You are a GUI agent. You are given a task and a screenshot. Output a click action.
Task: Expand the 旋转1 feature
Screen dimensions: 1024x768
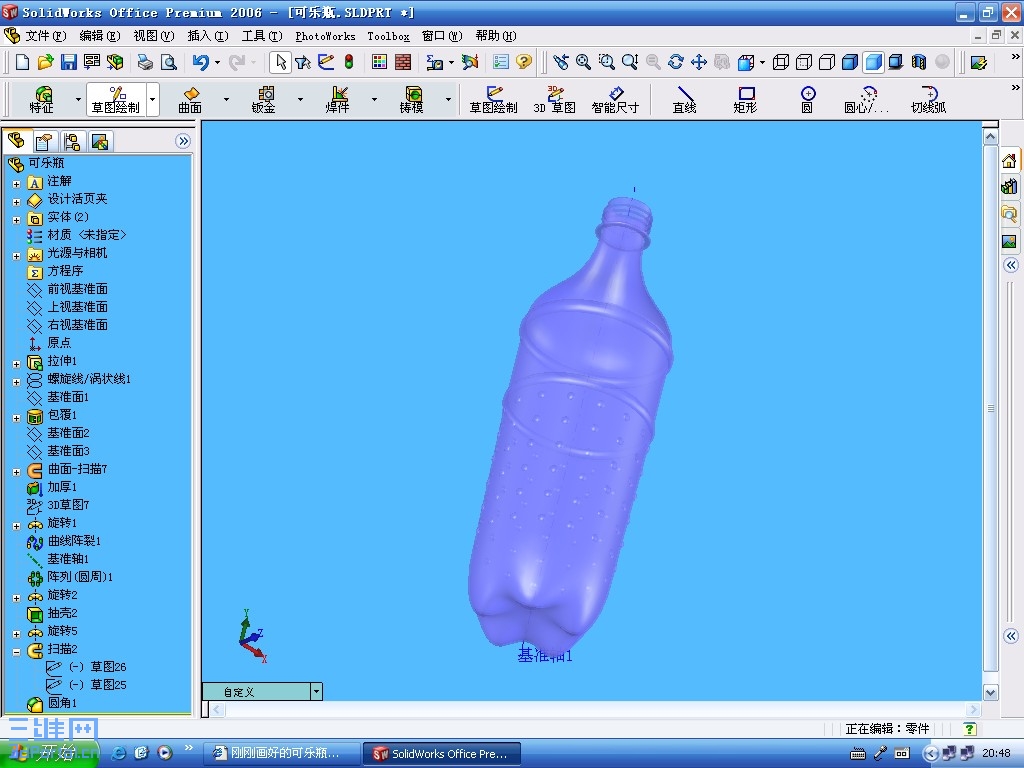coord(16,526)
